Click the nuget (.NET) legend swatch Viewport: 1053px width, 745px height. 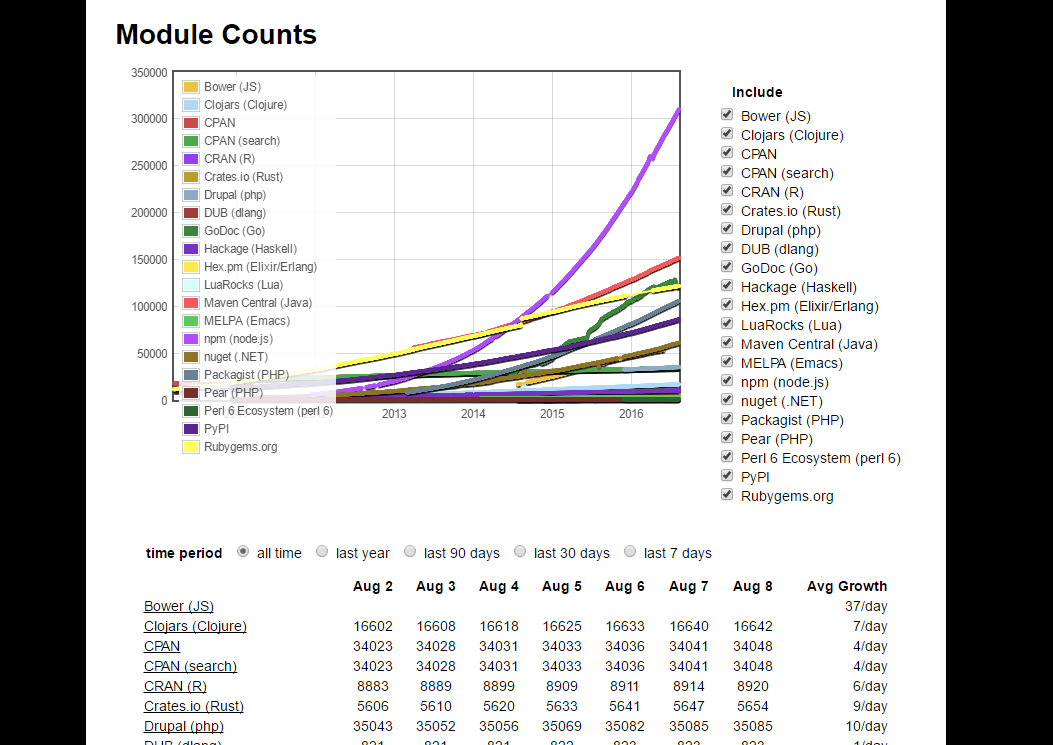pos(191,357)
